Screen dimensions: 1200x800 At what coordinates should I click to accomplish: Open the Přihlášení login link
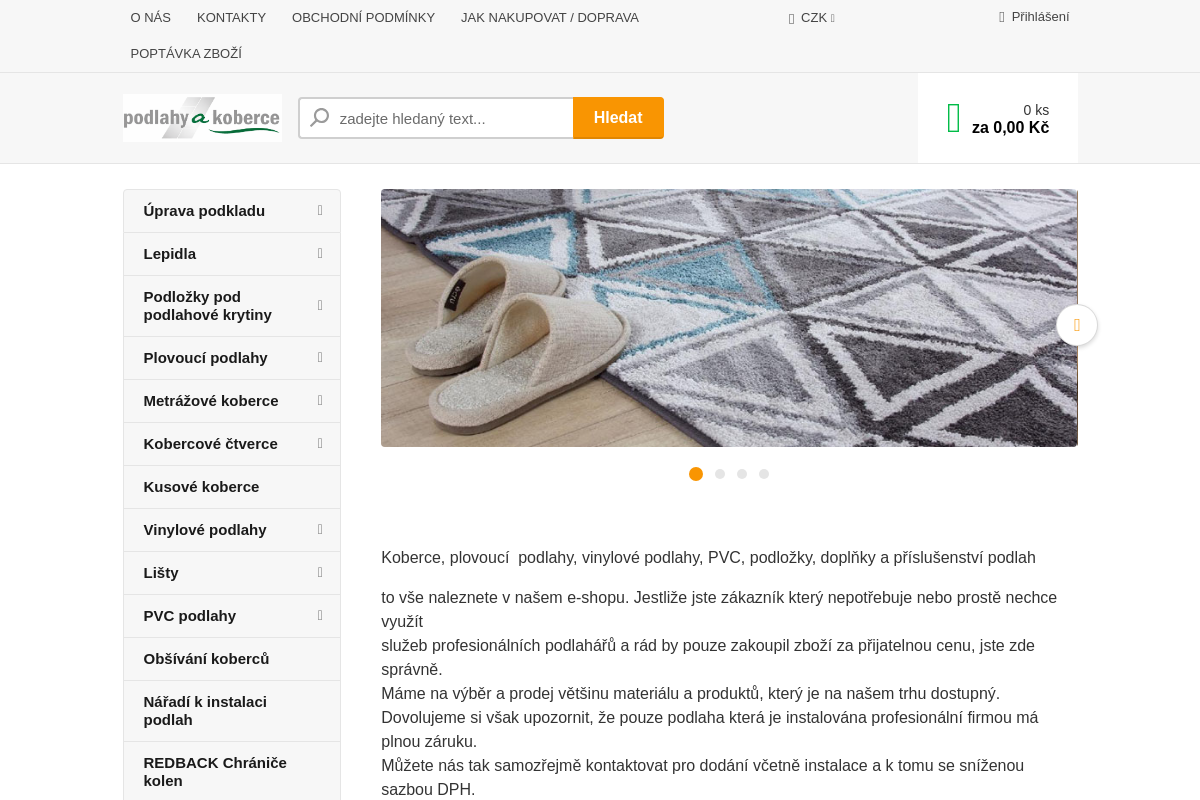[x=1040, y=17]
